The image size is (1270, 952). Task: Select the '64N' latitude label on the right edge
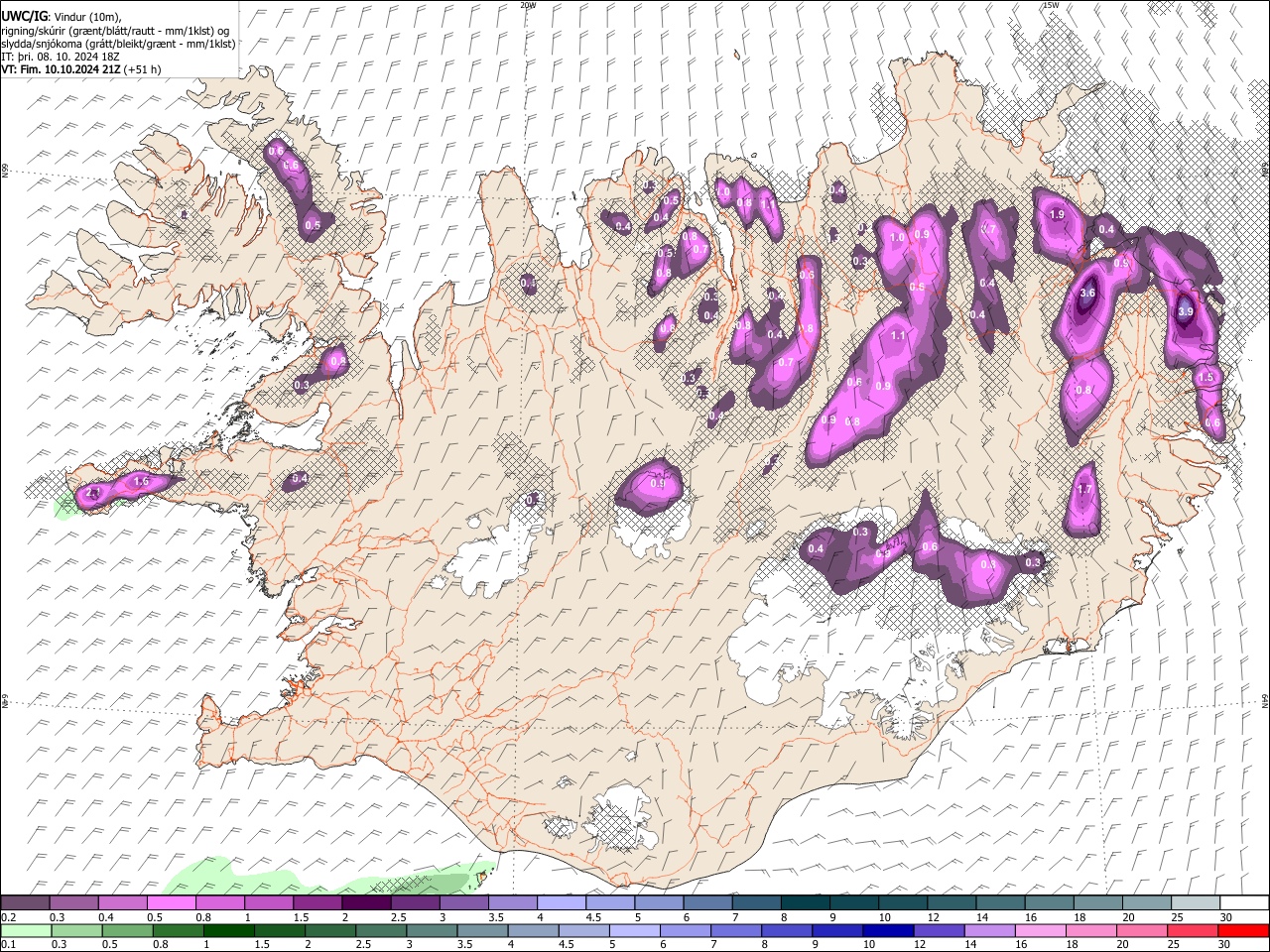click(x=1265, y=700)
